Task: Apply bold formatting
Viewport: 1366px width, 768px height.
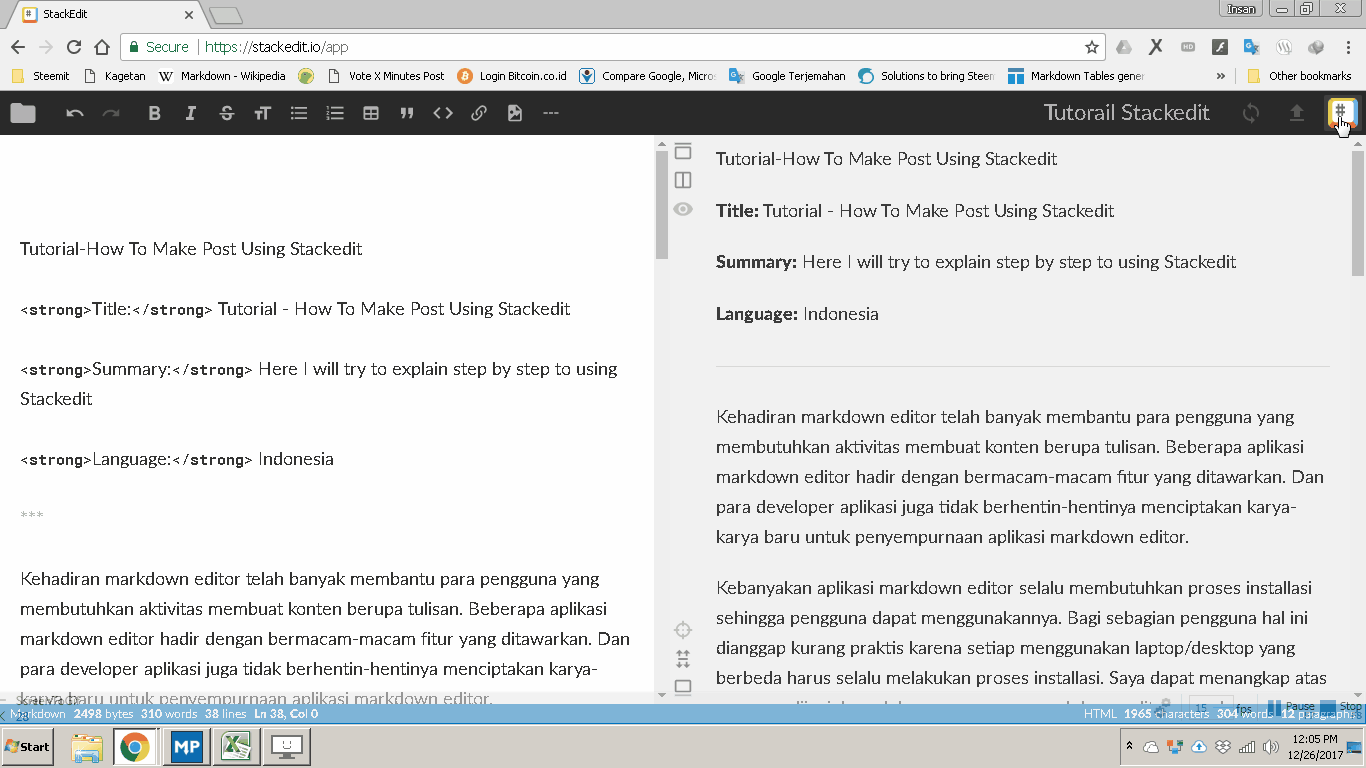Action: [x=154, y=113]
